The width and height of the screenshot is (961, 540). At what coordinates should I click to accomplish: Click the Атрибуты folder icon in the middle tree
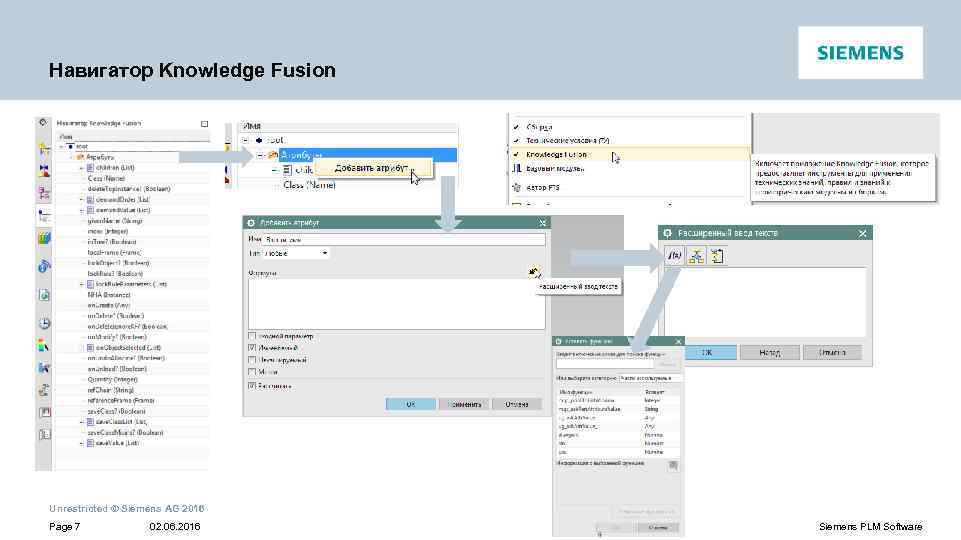[274, 155]
